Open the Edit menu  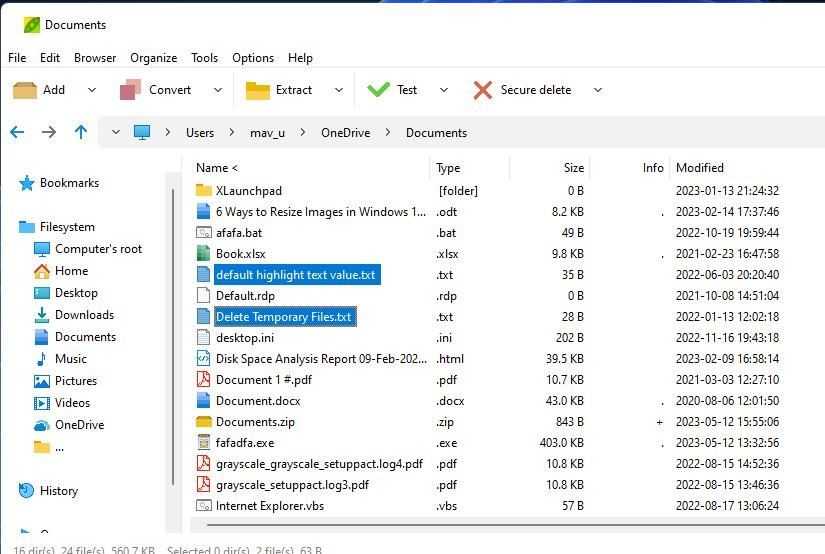[x=50, y=58]
